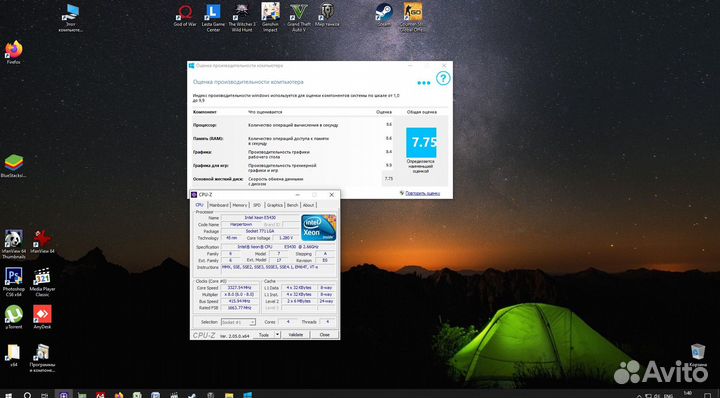Open the Мир танков desktop icon
This screenshot has width=720, height=398.
[327, 16]
